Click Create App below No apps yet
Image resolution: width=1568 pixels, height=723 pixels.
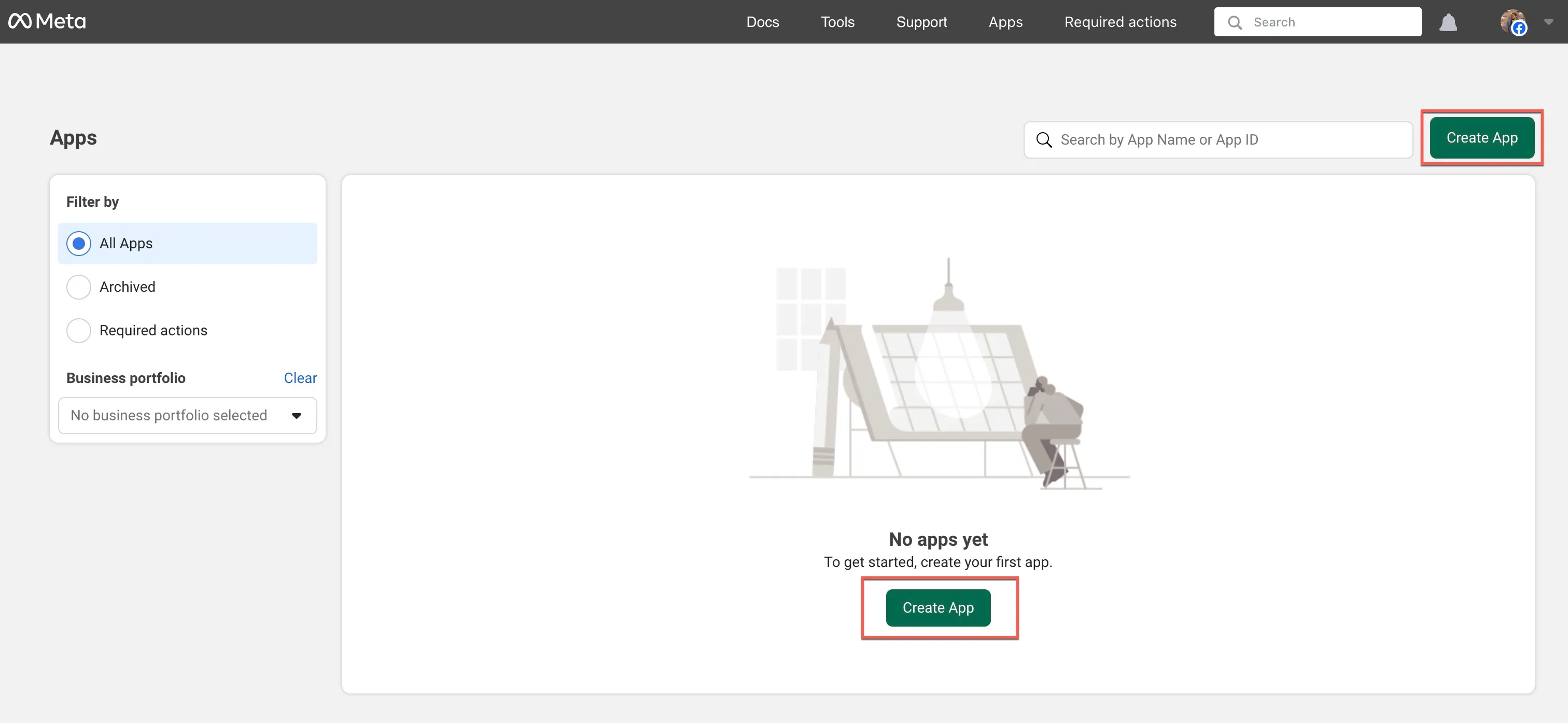tap(938, 608)
